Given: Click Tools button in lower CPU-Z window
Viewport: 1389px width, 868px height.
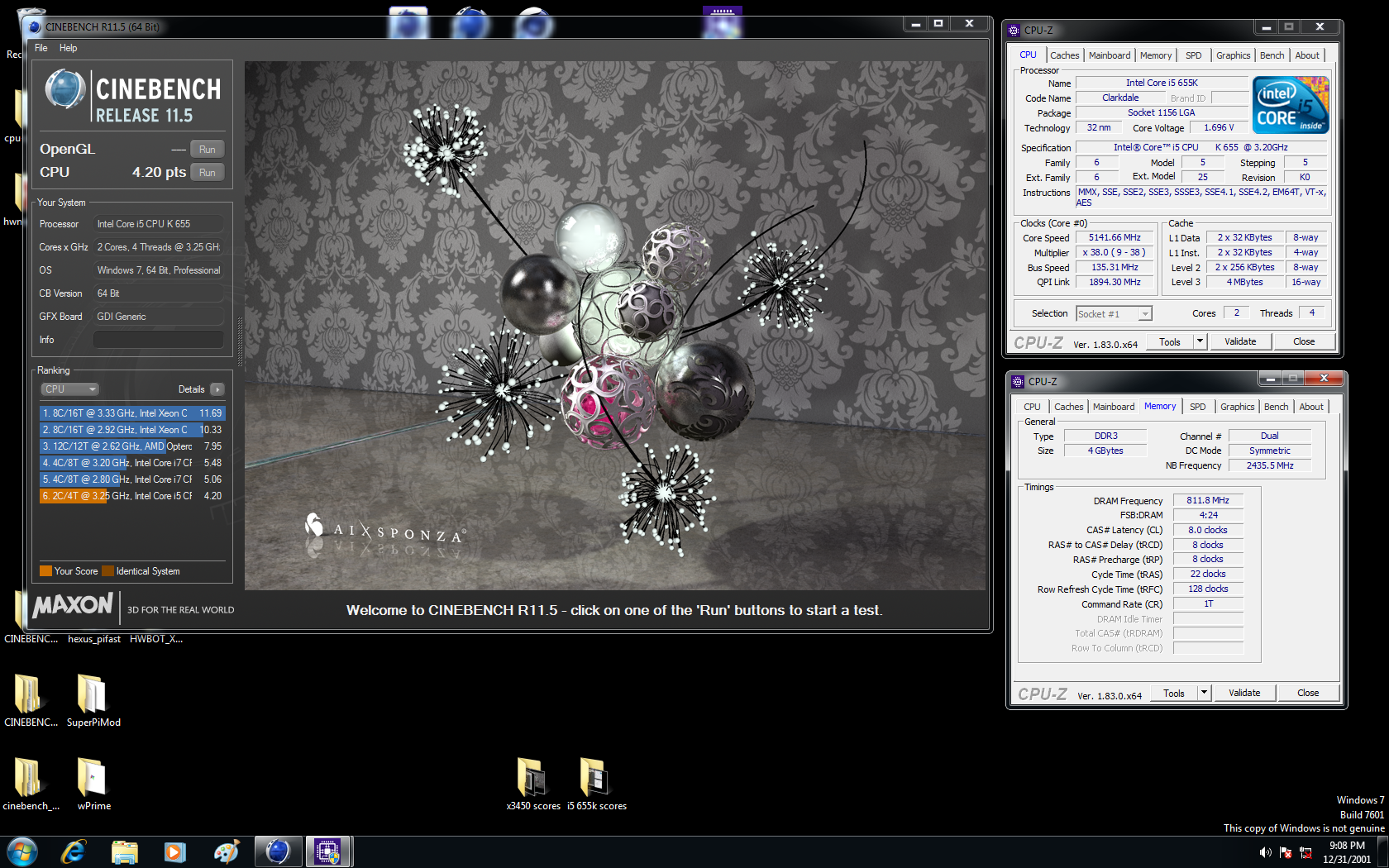Looking at the screenshot, I should pos(1174,694).
